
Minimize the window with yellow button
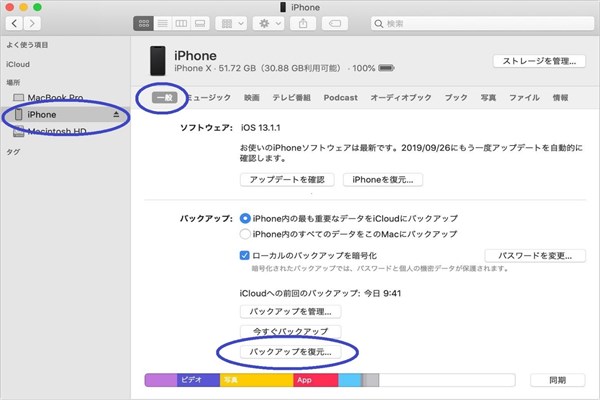coord(23,7)
